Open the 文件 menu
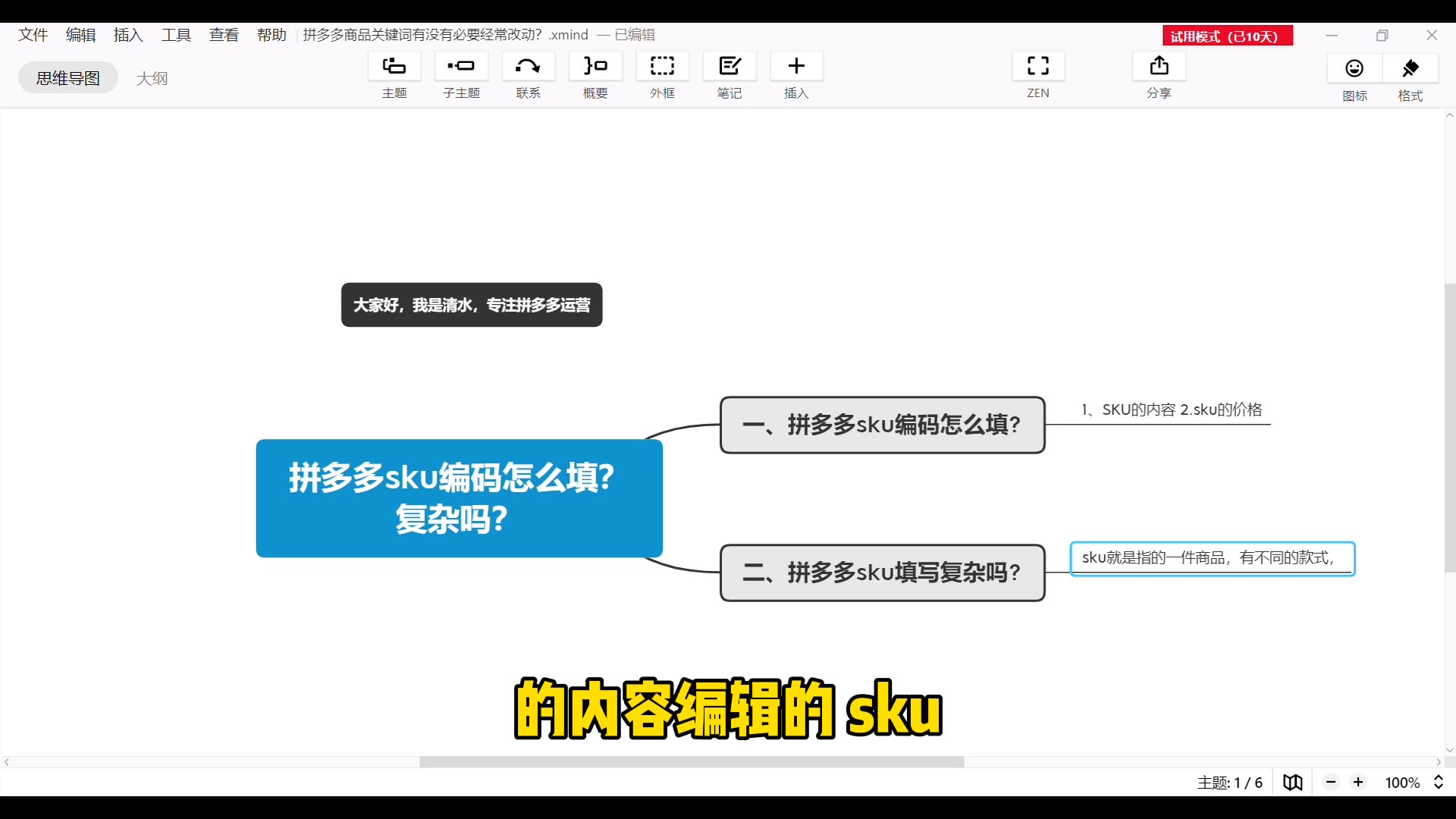This screenshot has height=819, width=1456. [33, 34]
